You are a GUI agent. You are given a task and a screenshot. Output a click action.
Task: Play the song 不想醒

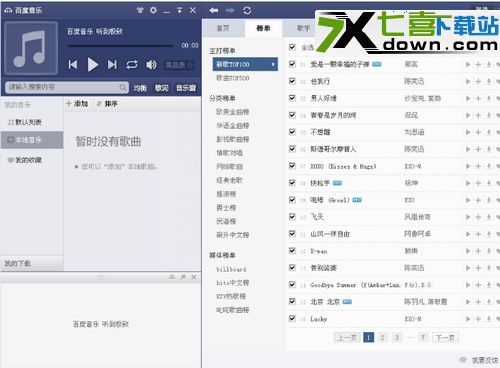pyautogui.click(x=468, y=132)
